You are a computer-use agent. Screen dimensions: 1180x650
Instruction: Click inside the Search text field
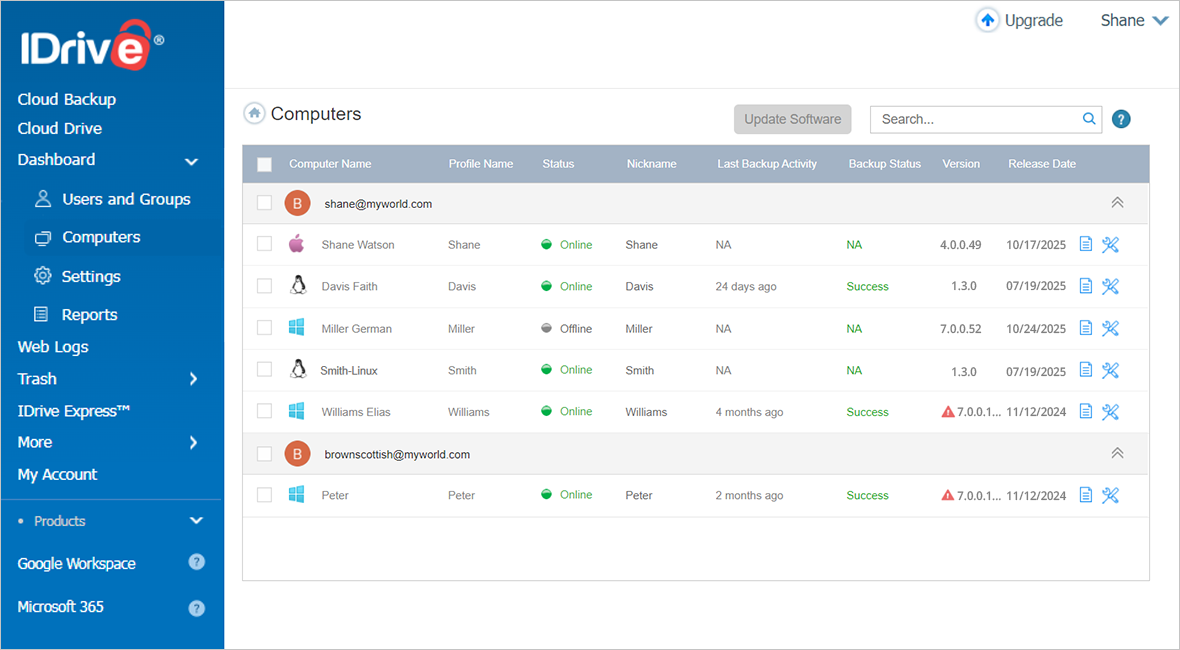[975, 119]
